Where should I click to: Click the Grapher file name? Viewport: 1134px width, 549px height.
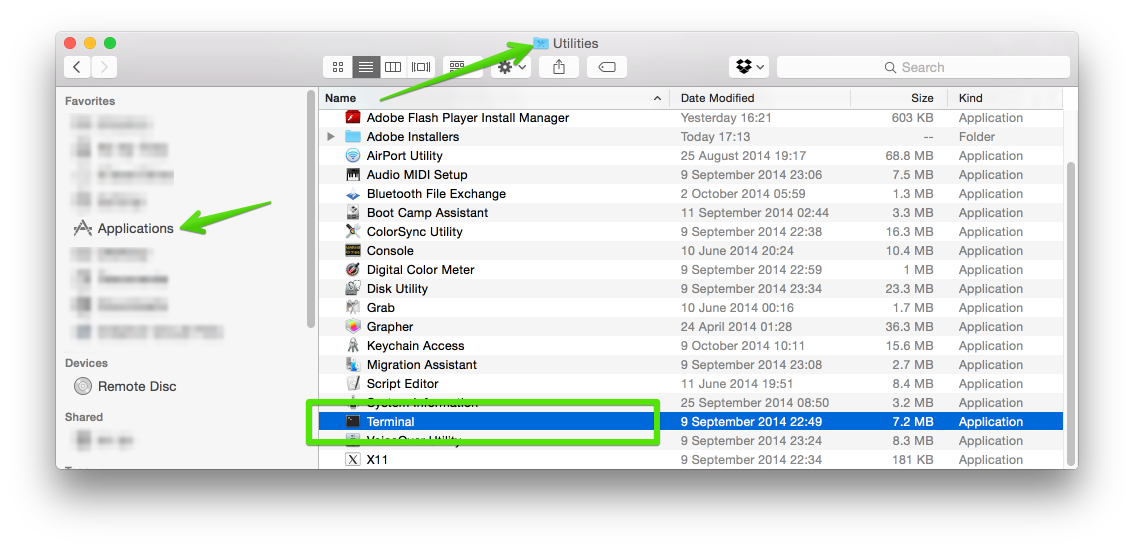[390, 327]
